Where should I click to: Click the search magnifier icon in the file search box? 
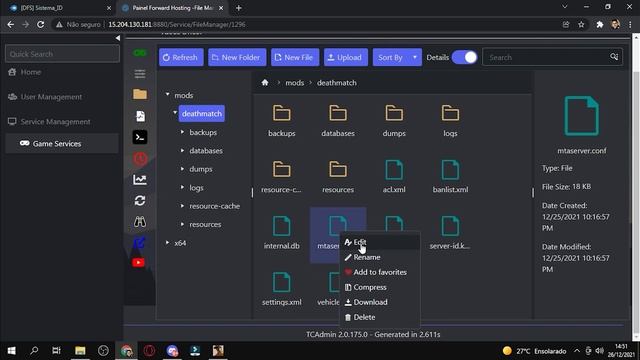coord(614,57)
